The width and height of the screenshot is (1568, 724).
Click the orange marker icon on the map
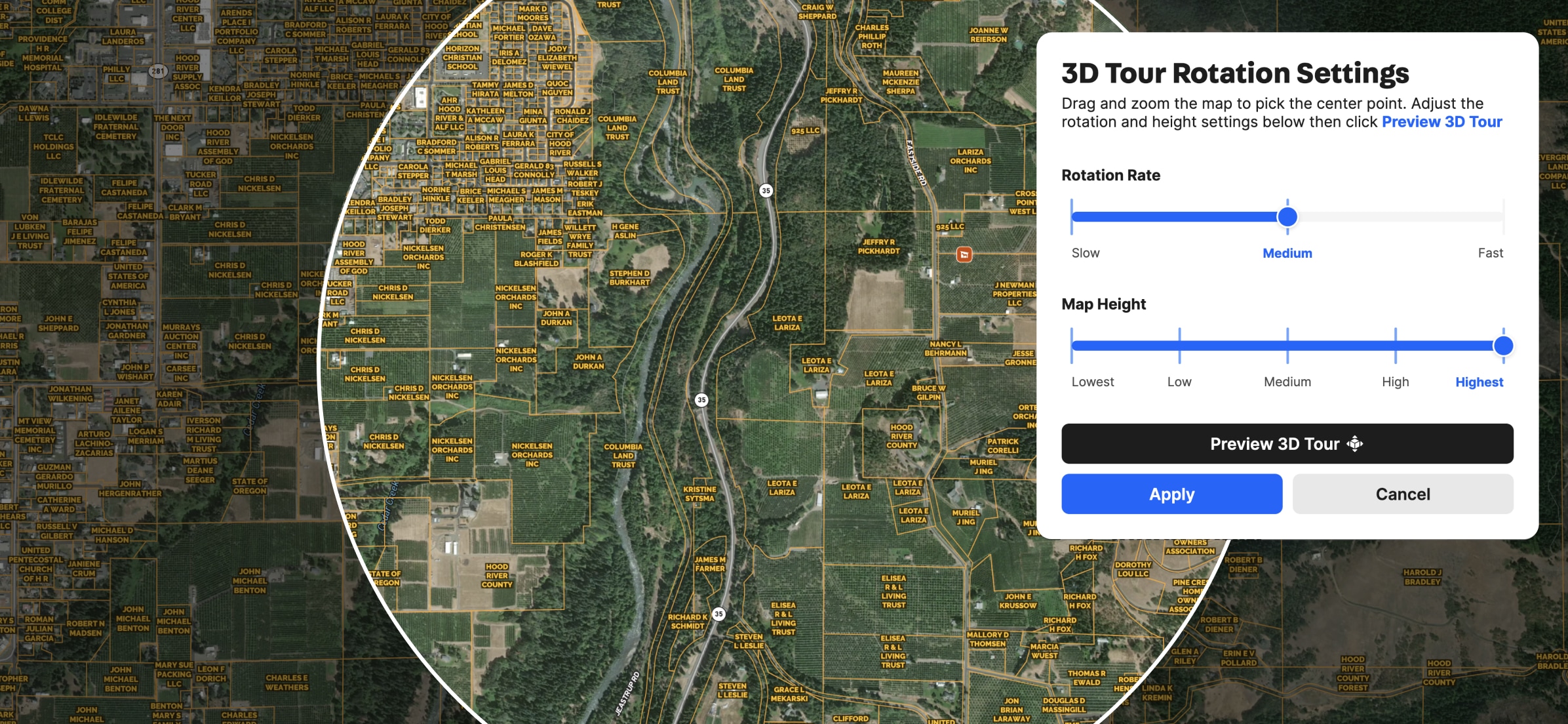[x=964, y=254]
